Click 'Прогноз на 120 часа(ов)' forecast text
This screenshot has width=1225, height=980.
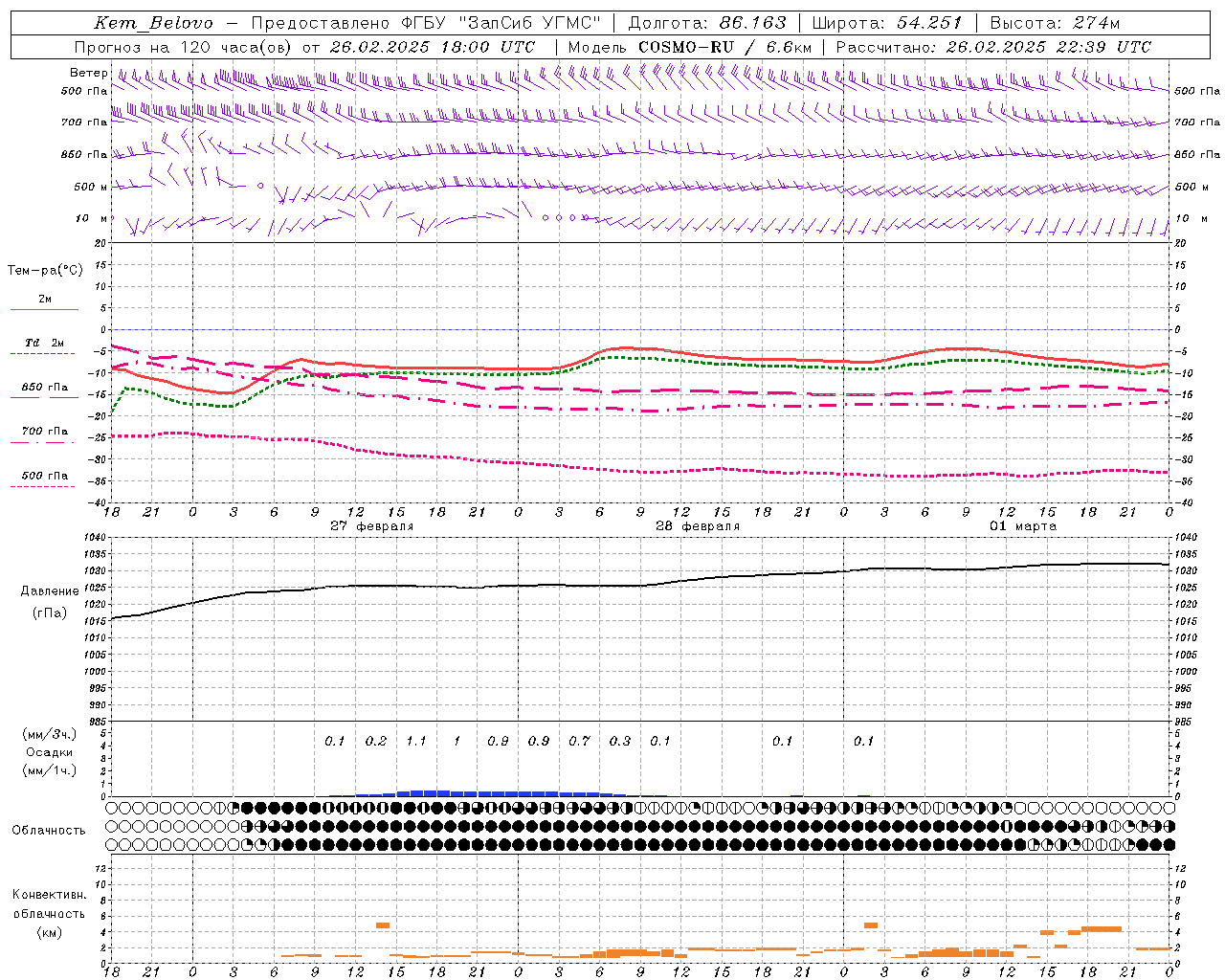point(184,47)
